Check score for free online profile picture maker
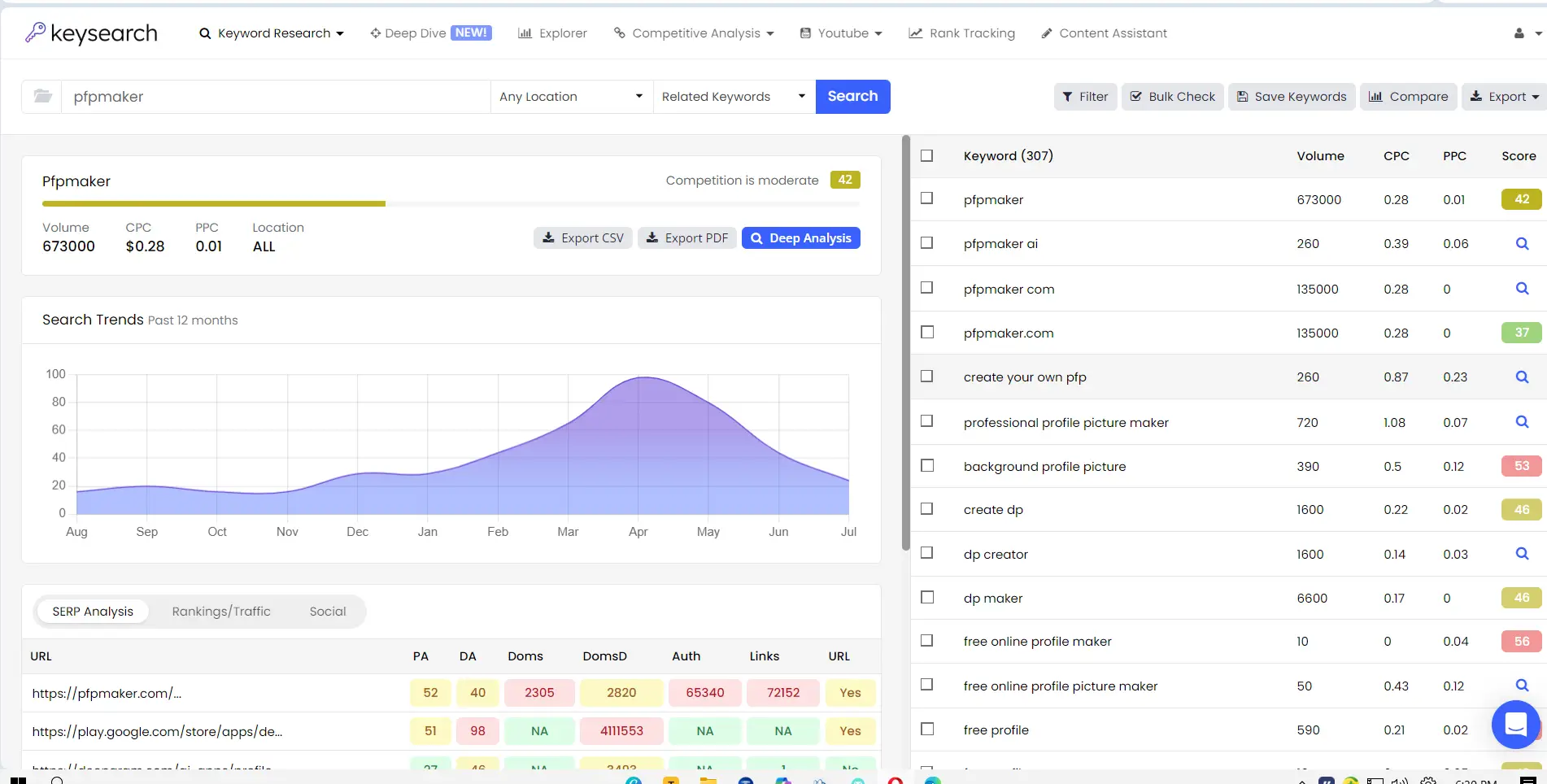The height and width of the screenshot is (784, 1547). pos(1522,686)
